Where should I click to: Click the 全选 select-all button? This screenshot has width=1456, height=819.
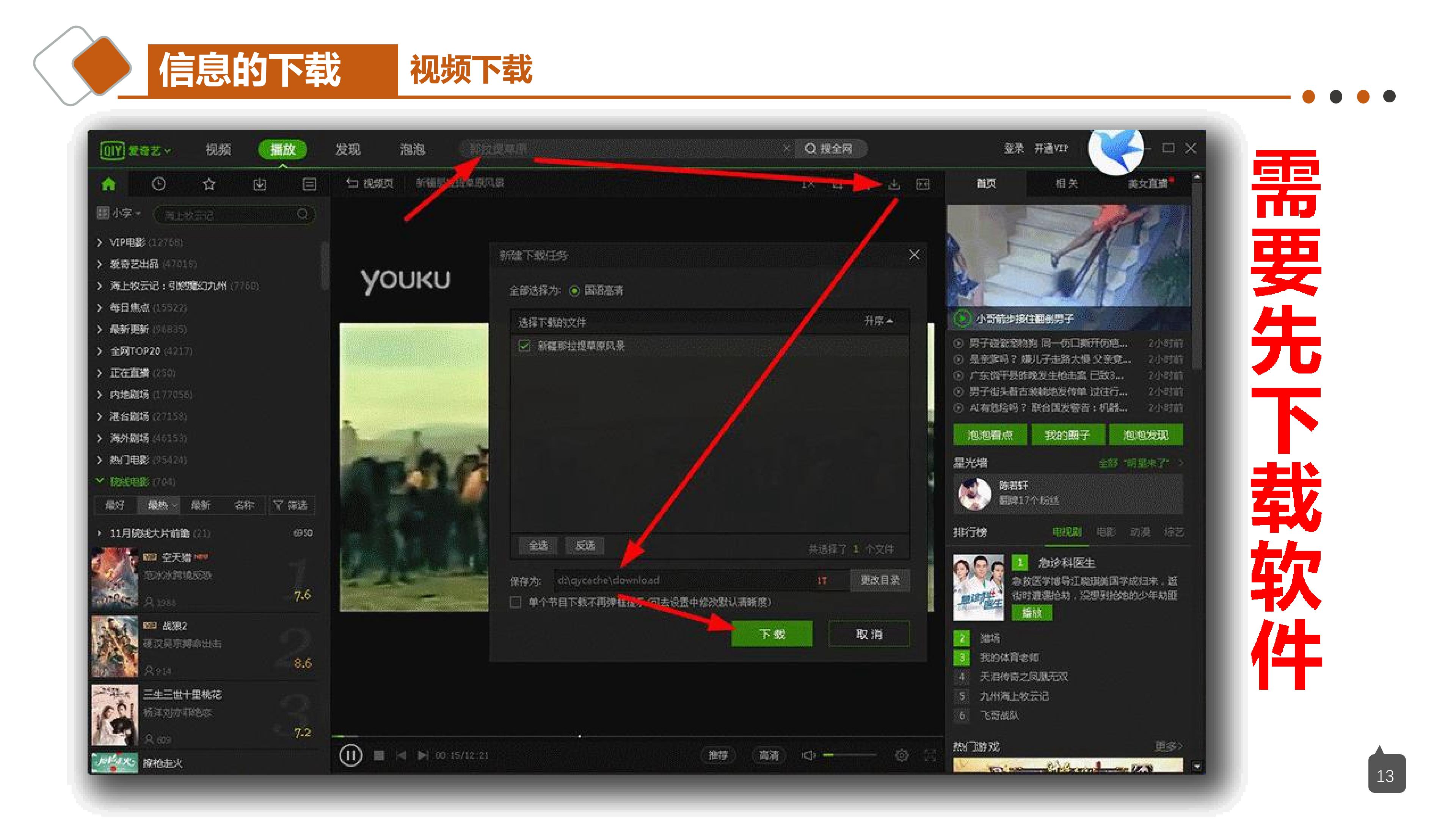[x=538, y=546]
